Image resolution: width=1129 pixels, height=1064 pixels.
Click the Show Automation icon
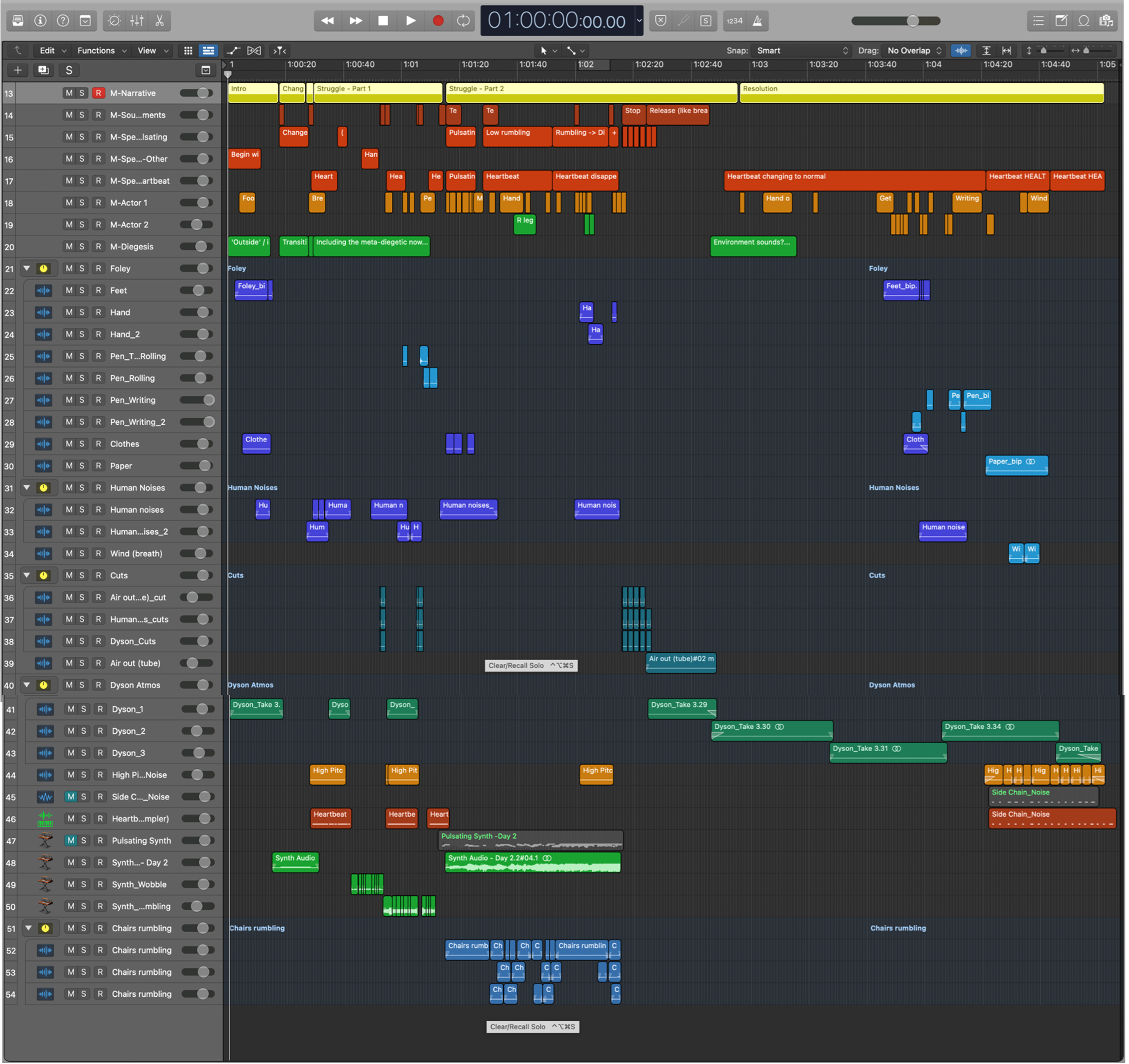coord(233,51)
